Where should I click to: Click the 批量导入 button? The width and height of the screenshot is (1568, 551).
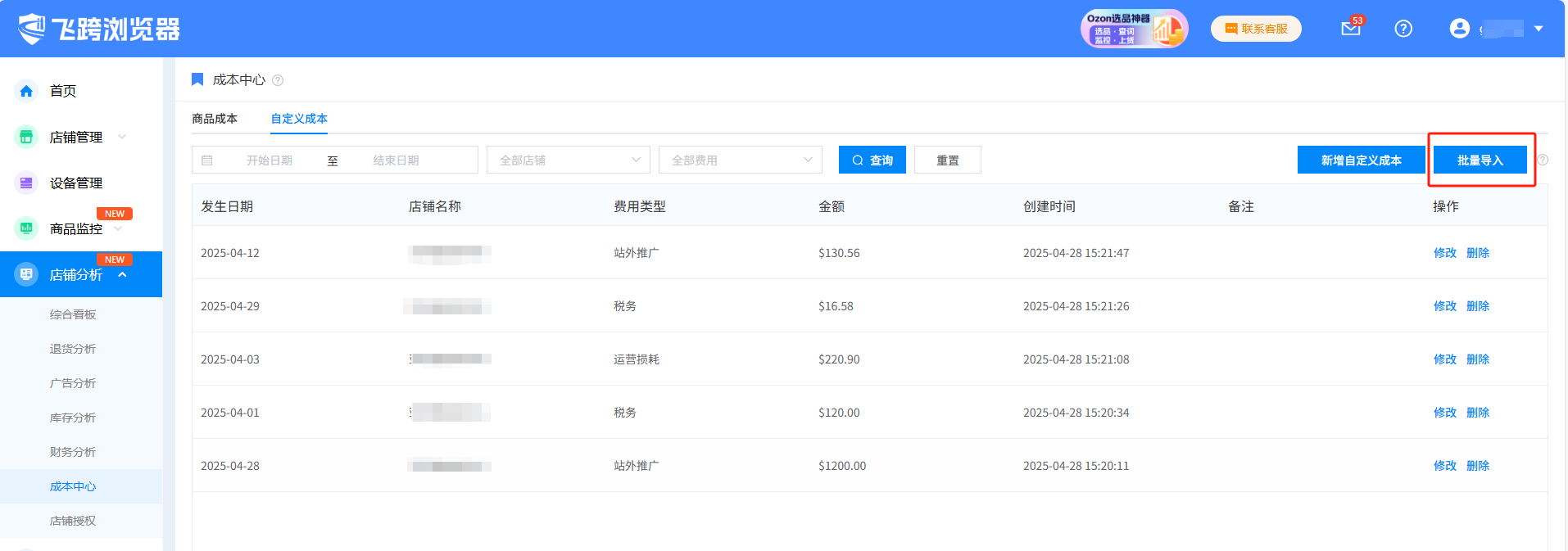pyautogui.click(x=1480, y=160)
